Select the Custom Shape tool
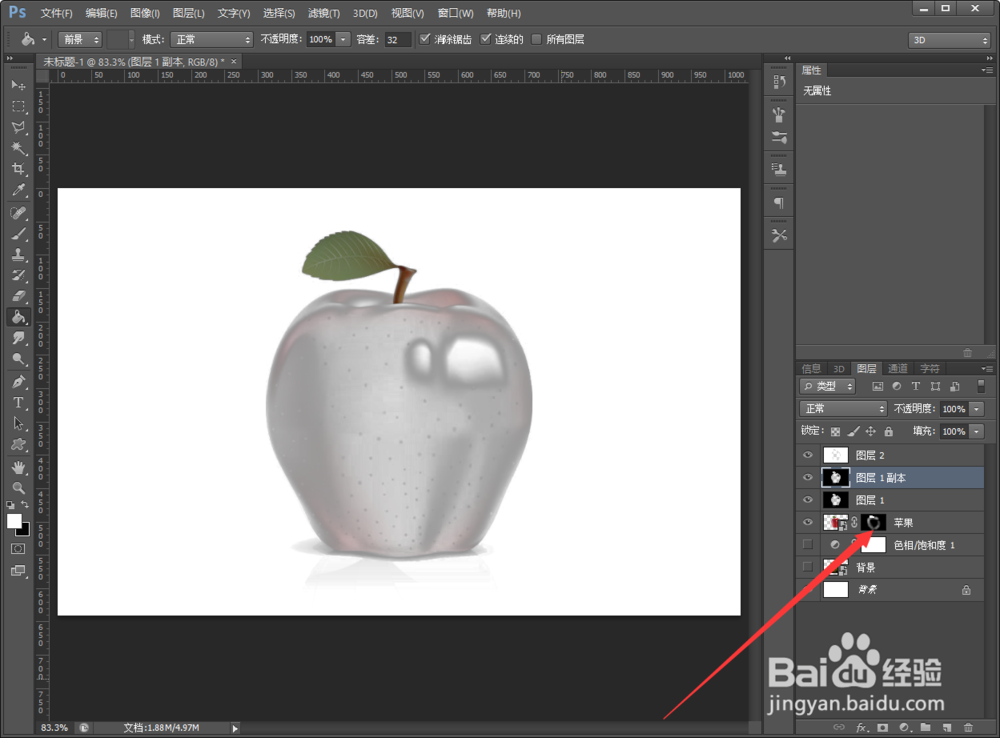The height and width of the screenshot is (738, 1000). (18, 445)
